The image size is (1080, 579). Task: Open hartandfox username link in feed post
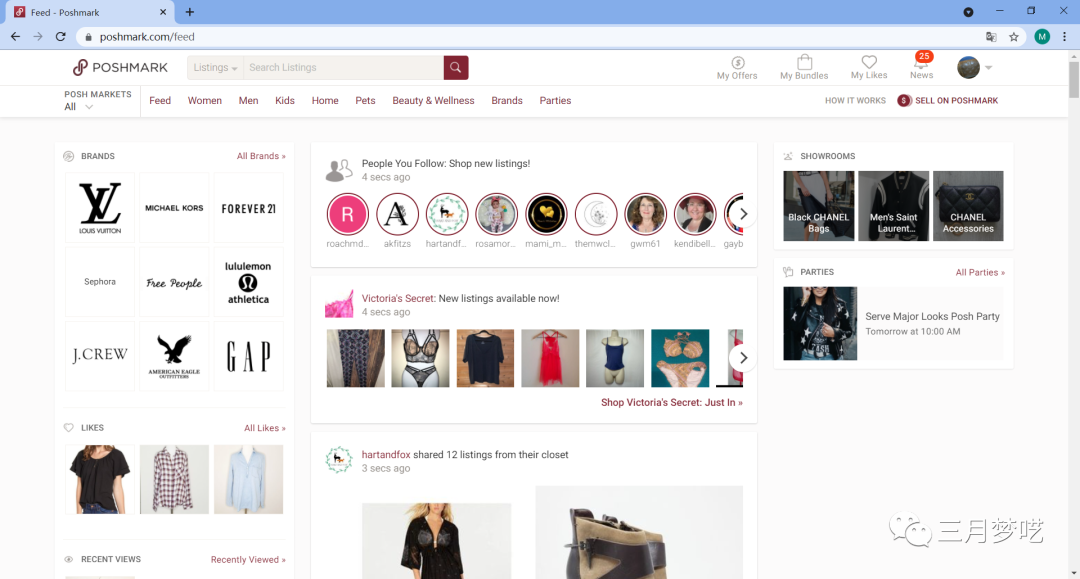click(386, 455)
